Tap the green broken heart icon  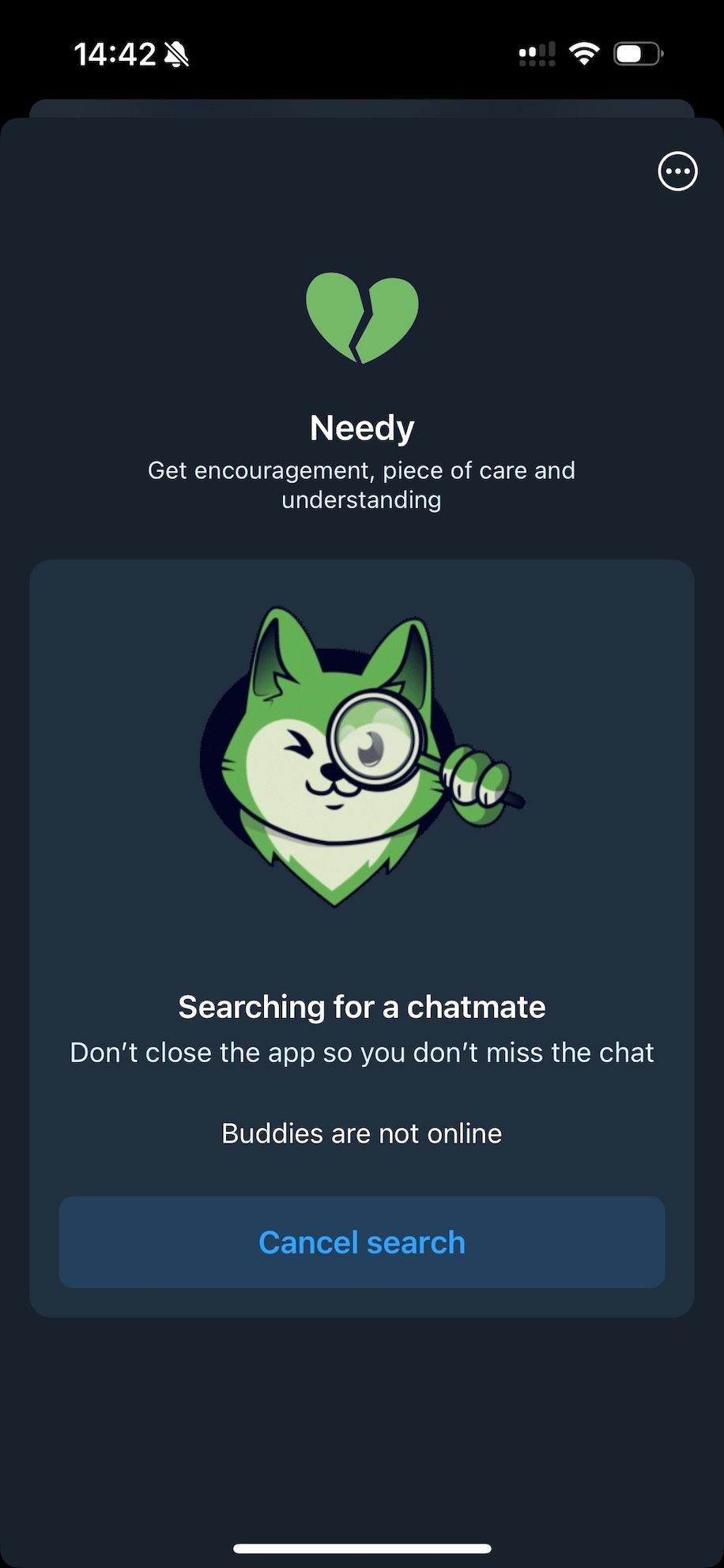click(362, 318)
